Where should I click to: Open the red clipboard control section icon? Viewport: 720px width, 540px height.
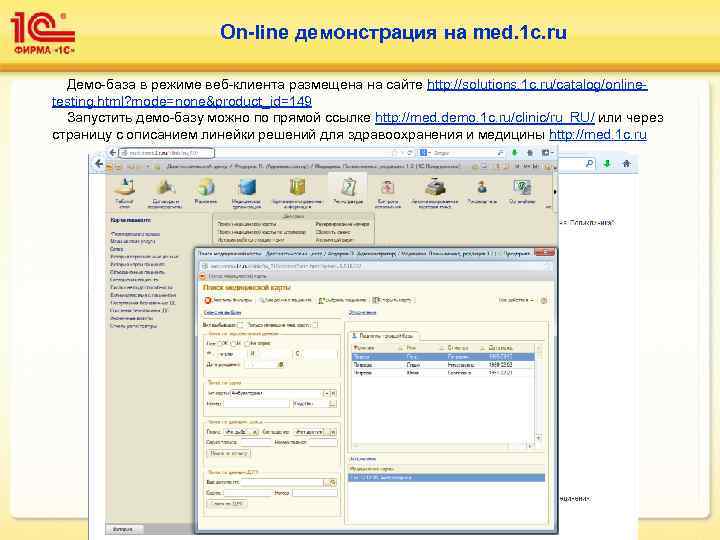click(x=388, y=187)
